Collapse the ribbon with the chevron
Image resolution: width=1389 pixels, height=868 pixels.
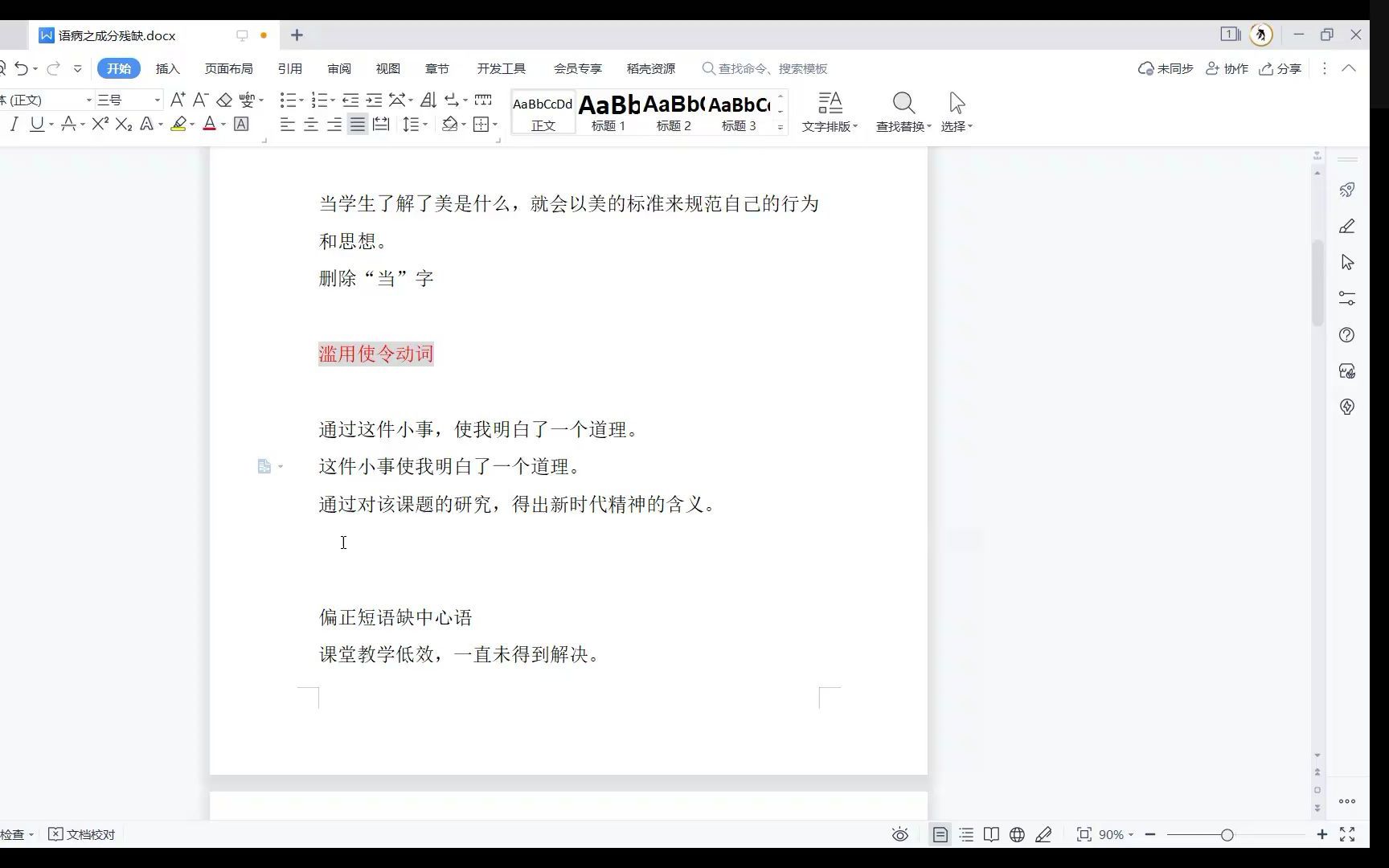coord(1349,68)
